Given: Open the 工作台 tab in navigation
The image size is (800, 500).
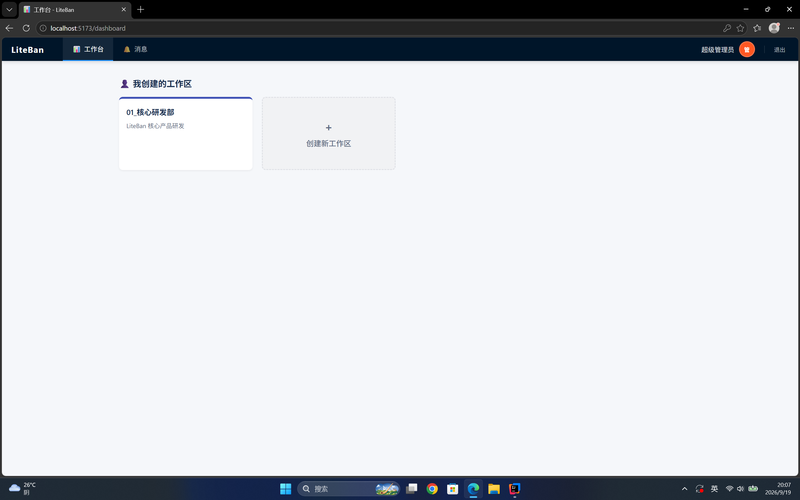Looking at the screenshot, I should [x=88, y=49].
